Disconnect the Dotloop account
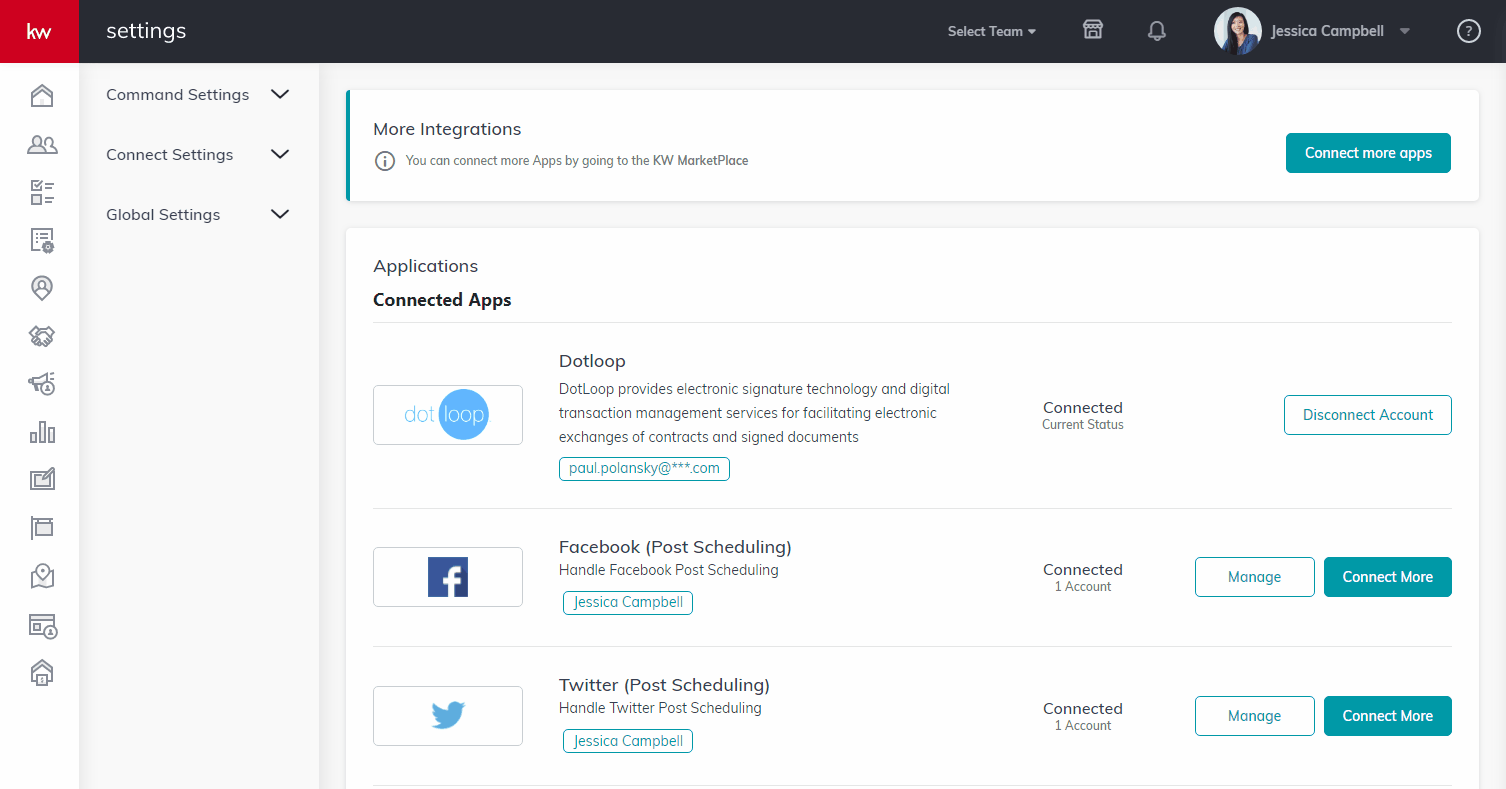1506x789 pixels. tap(1367, 414)
